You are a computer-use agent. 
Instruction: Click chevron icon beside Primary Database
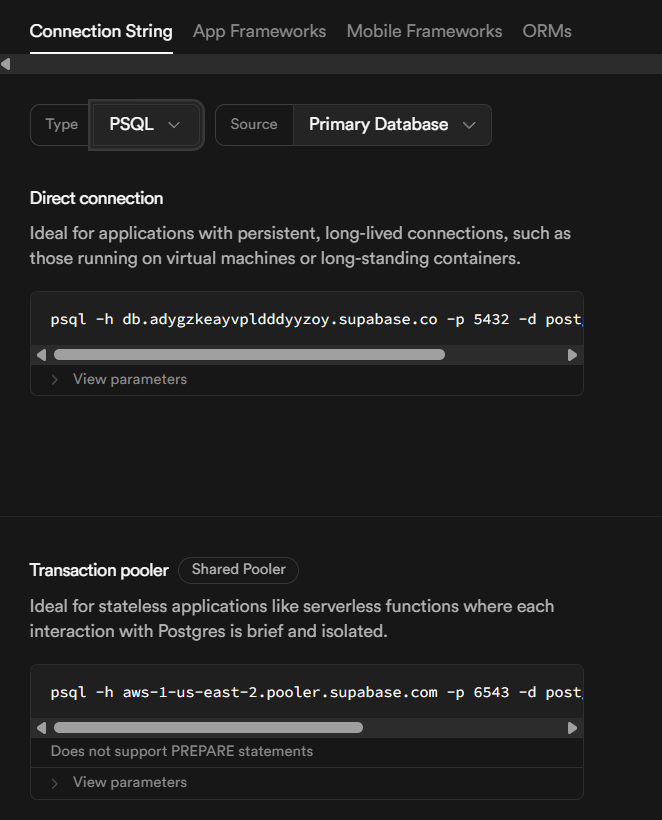click(x=469, y=125)
